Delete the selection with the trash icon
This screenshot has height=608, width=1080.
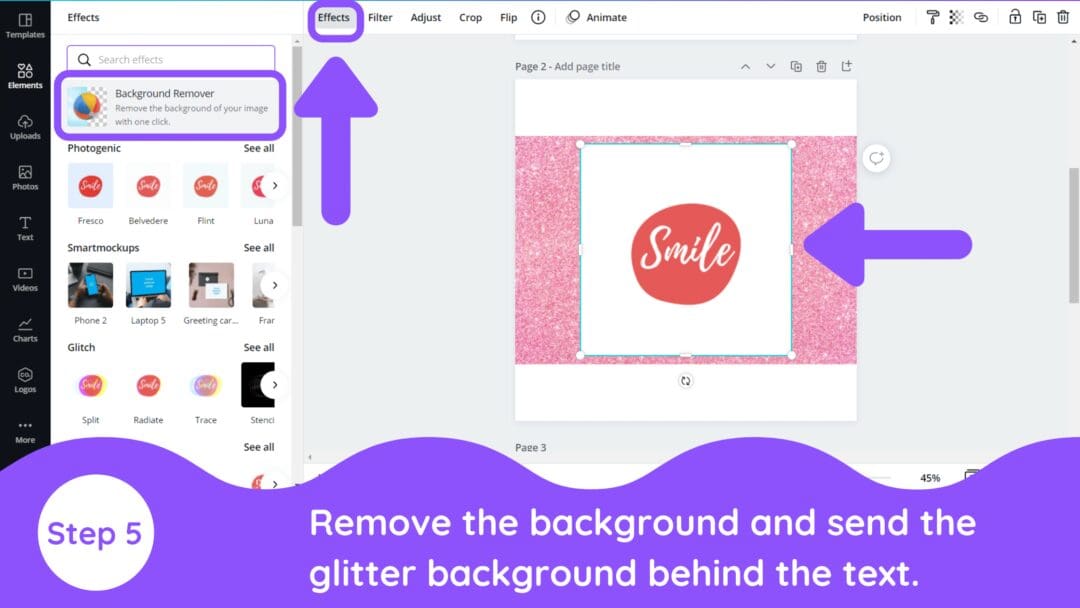coord(1062,17)
